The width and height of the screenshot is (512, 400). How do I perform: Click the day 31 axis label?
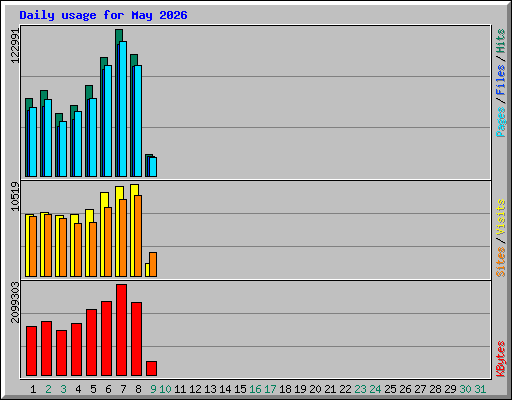click(x=480, y=389)
